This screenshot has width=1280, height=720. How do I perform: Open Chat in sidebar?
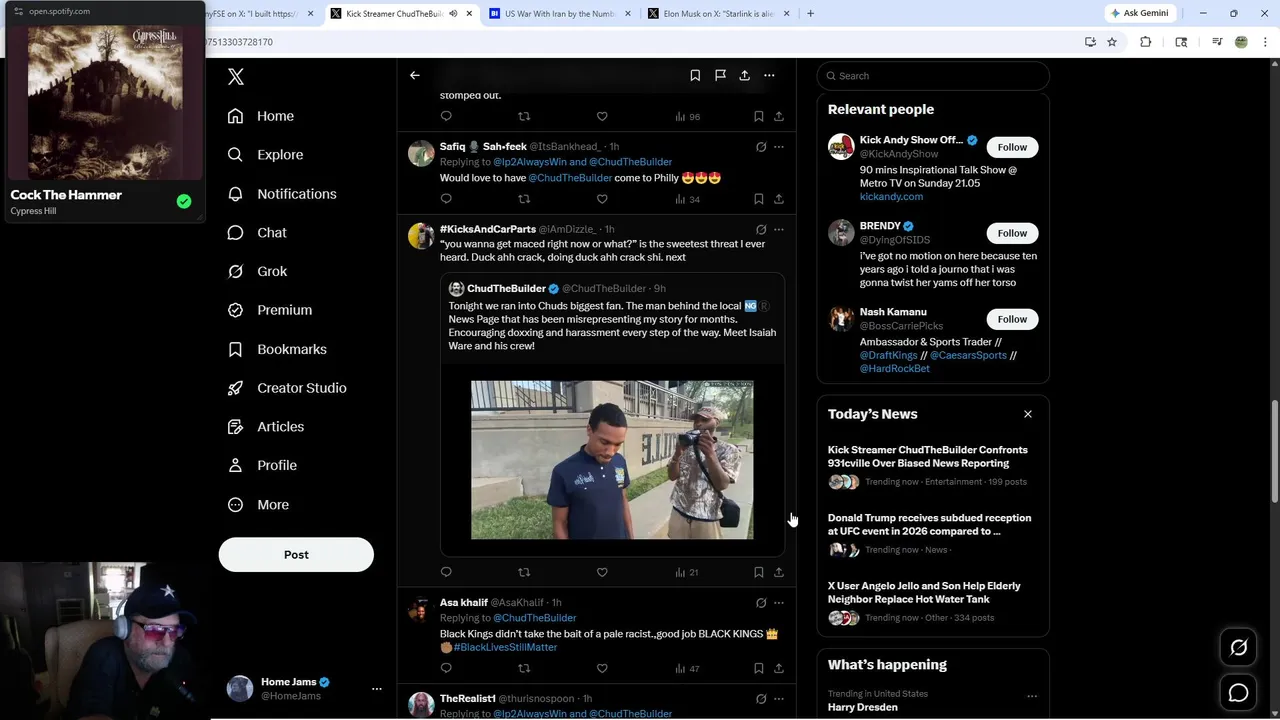point(257,232)
